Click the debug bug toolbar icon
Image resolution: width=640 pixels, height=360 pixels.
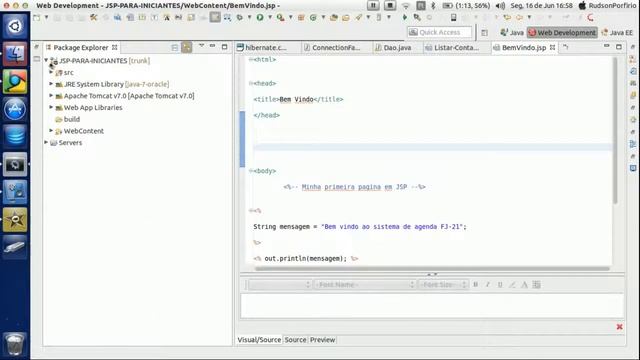coord(240,18)
